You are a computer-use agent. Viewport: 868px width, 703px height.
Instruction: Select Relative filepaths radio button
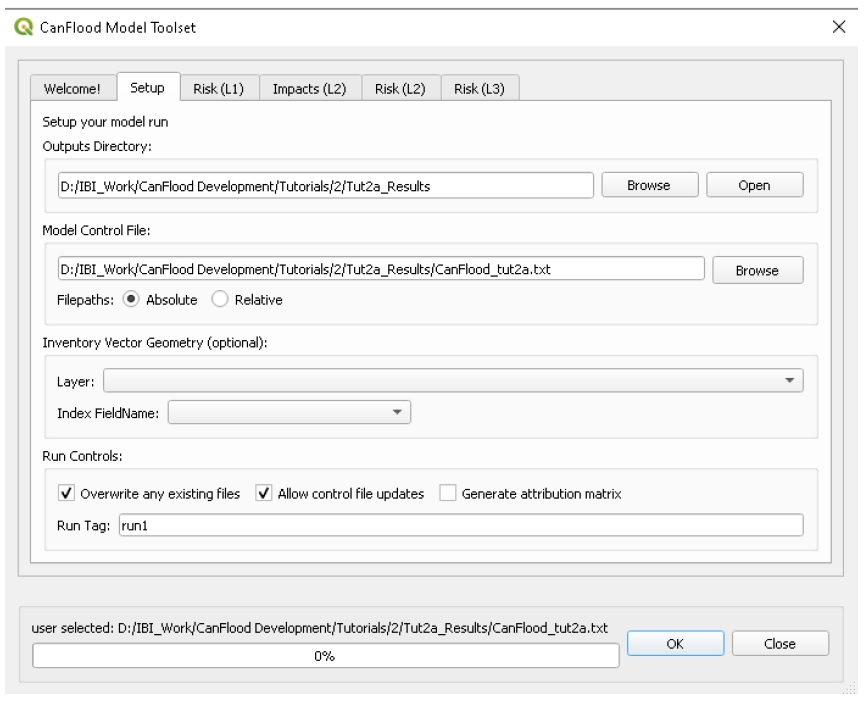pyautogui.click(x=220, y=299)
